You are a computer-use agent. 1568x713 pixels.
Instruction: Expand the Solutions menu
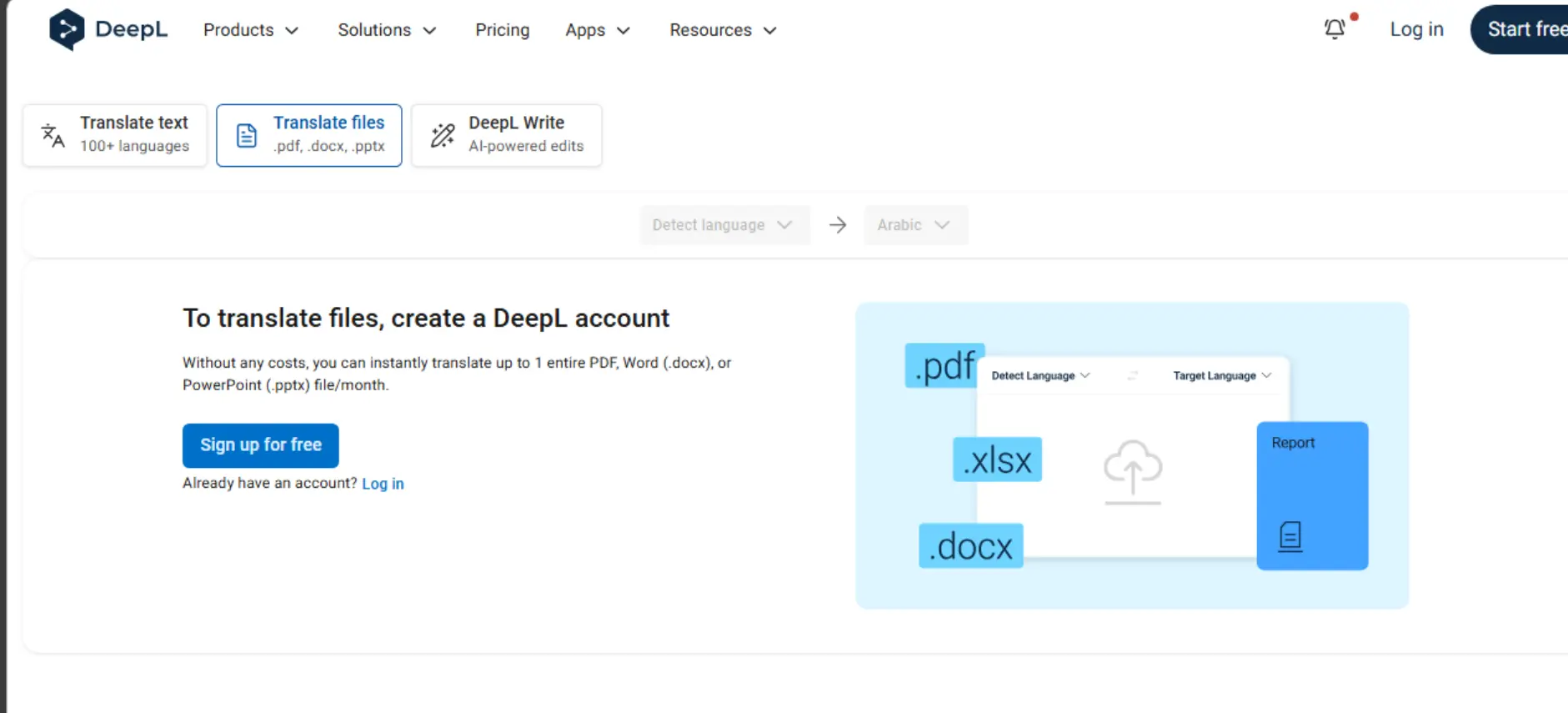(387, 30)
